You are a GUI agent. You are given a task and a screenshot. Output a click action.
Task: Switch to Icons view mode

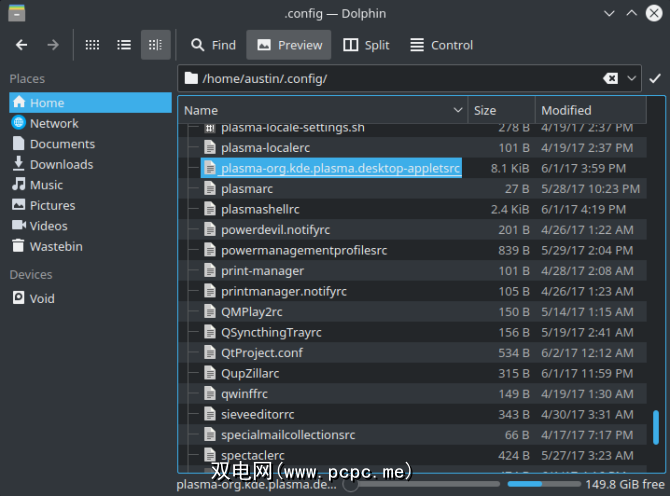[x=92, y=45]
